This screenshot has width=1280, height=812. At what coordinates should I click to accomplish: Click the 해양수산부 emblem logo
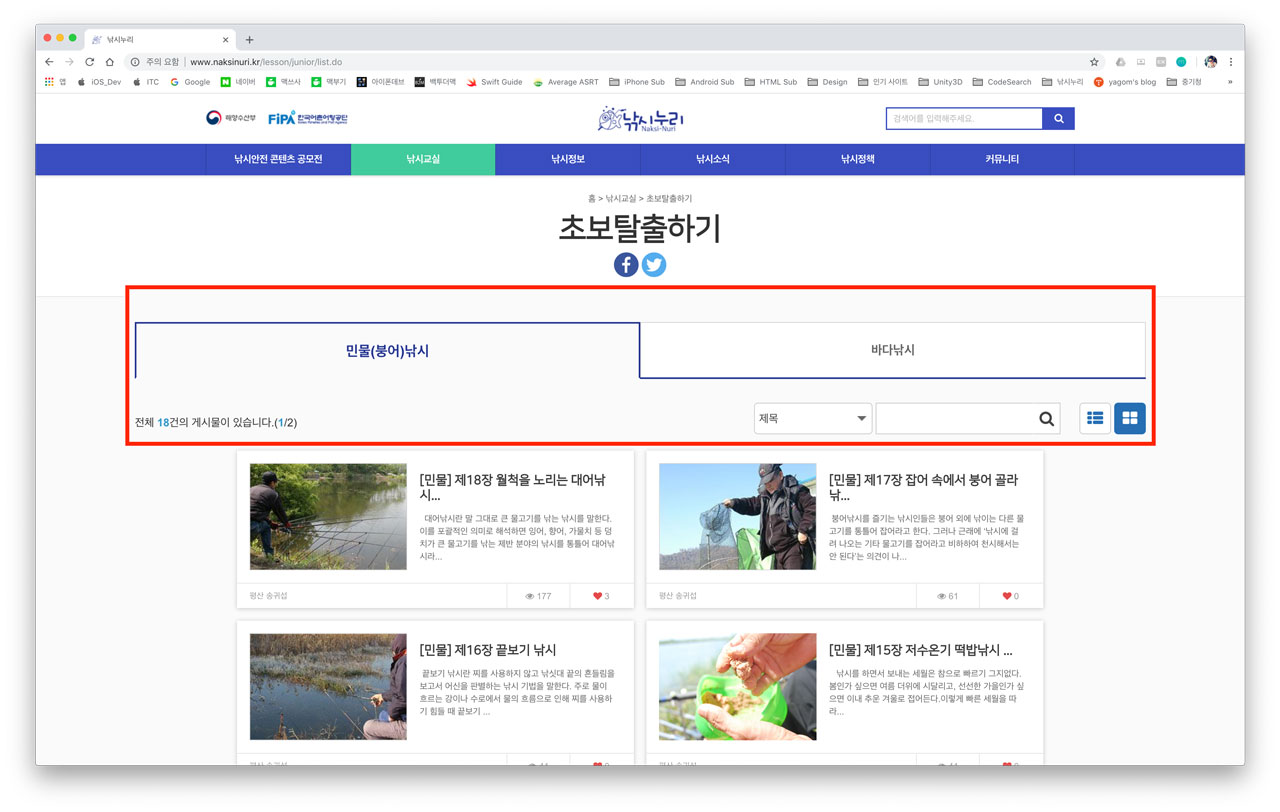(233, 117)
